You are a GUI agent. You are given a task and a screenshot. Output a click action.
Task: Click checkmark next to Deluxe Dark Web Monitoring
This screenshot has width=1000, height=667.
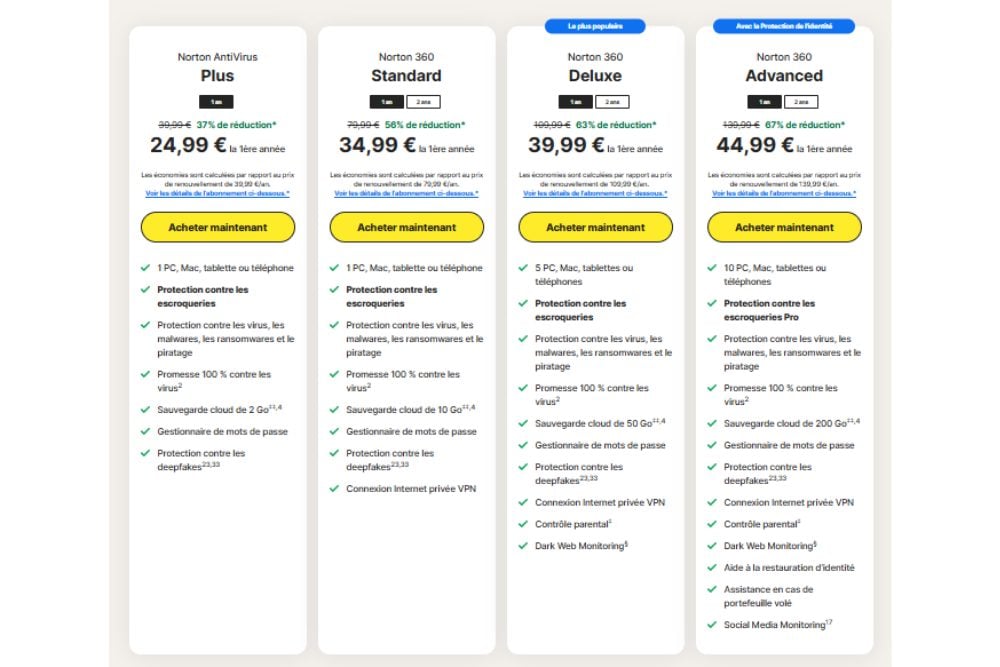click(x=524, y=546)
